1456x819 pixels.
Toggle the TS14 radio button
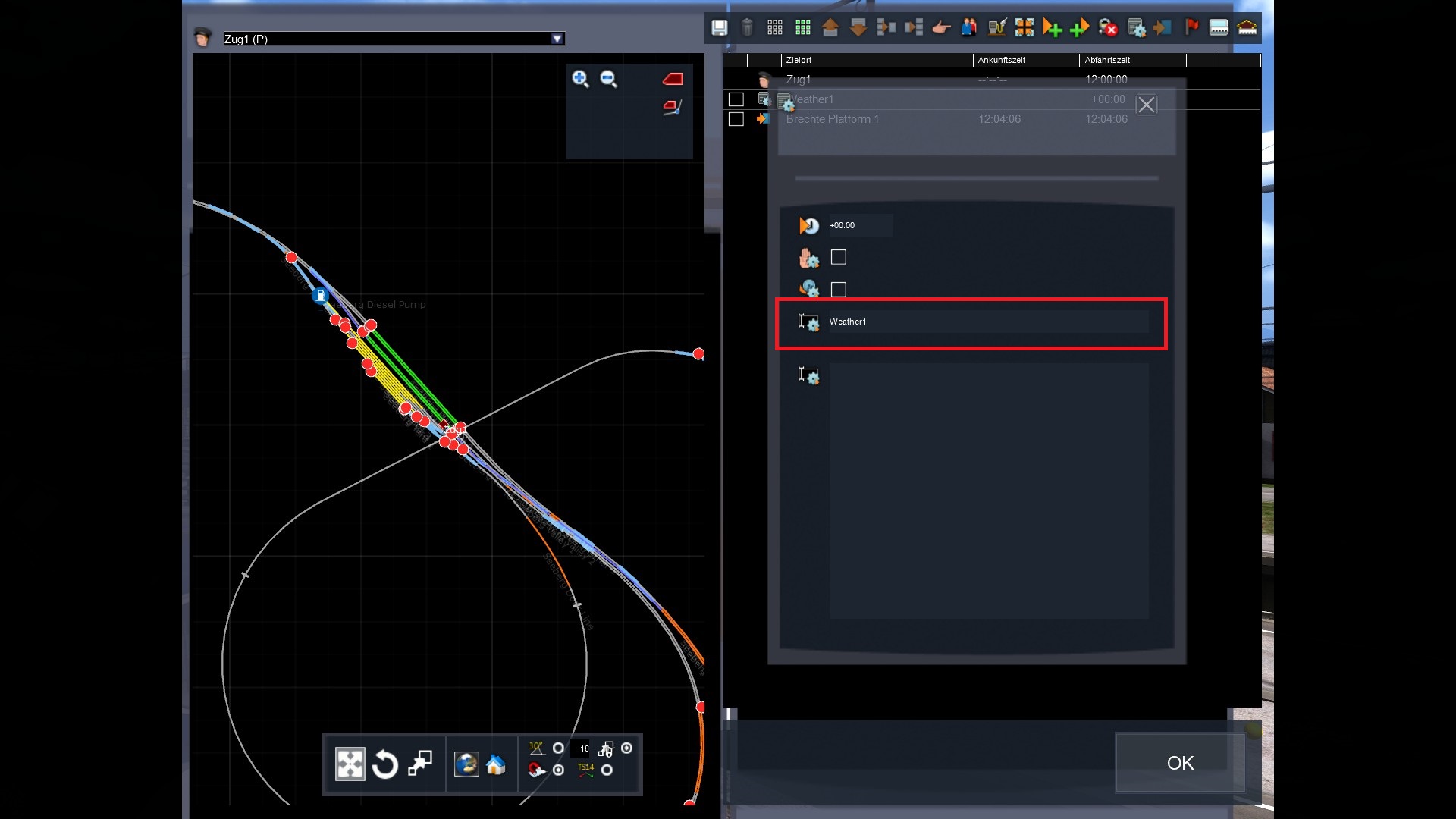pyautogui.click(x=607, y=770)
